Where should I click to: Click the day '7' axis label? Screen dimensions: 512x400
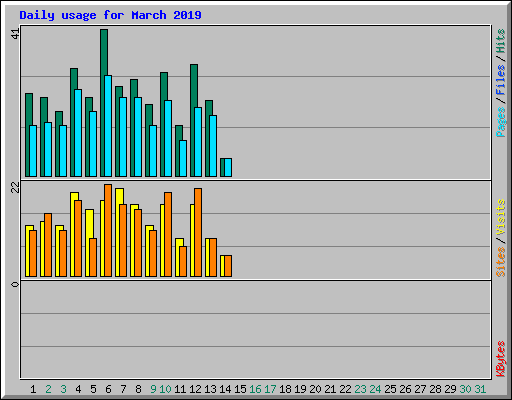(123, 389)
